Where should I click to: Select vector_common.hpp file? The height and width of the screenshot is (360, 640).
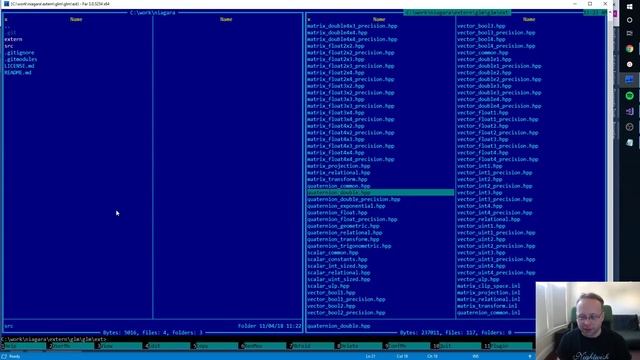[482, 53]
